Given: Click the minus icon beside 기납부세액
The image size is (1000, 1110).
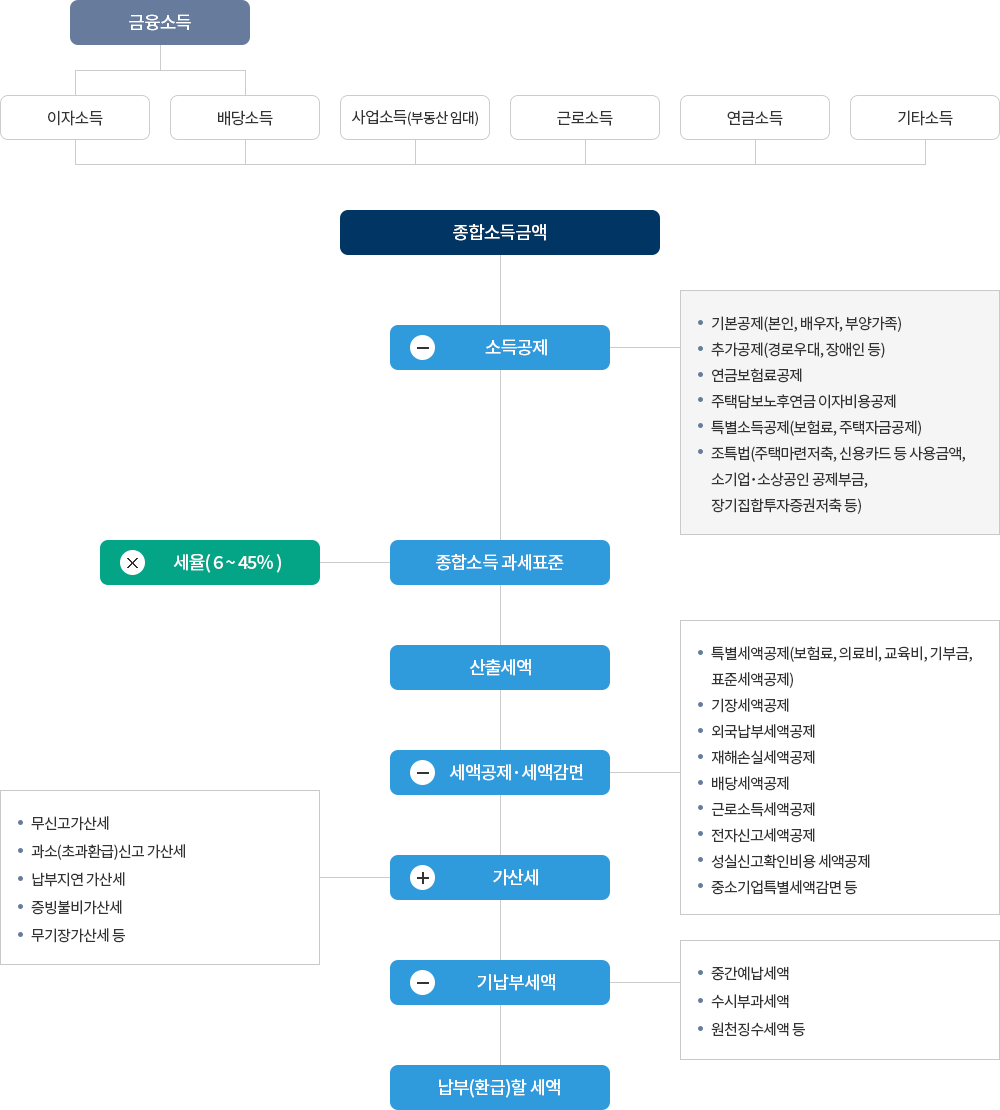Looking at the screenshot, I should point(422,982).
